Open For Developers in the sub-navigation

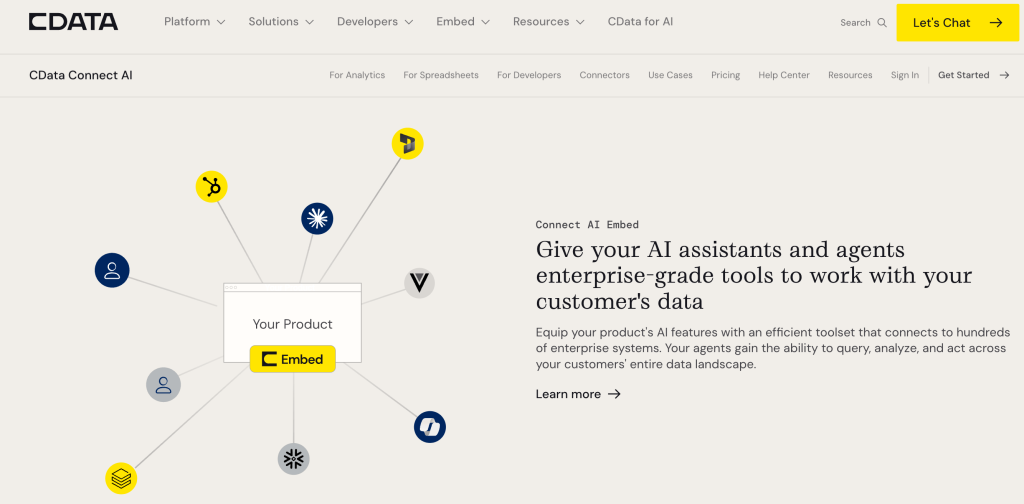pyautogui.click(x=529, y=75)
